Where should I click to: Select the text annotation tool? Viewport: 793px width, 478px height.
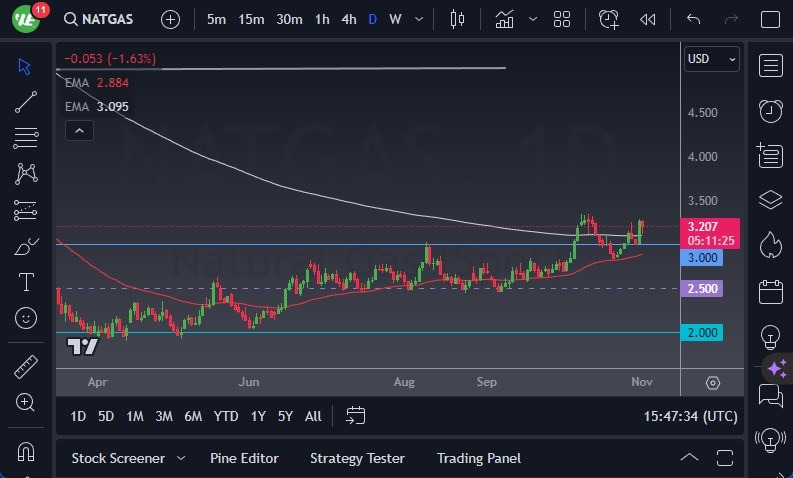pyautogui.click(x=26, y=282)
